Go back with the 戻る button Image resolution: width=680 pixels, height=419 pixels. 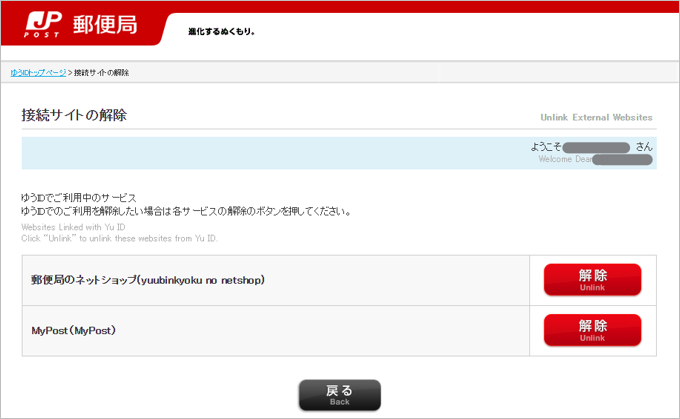pyautogui.click(x=339, y=395)
